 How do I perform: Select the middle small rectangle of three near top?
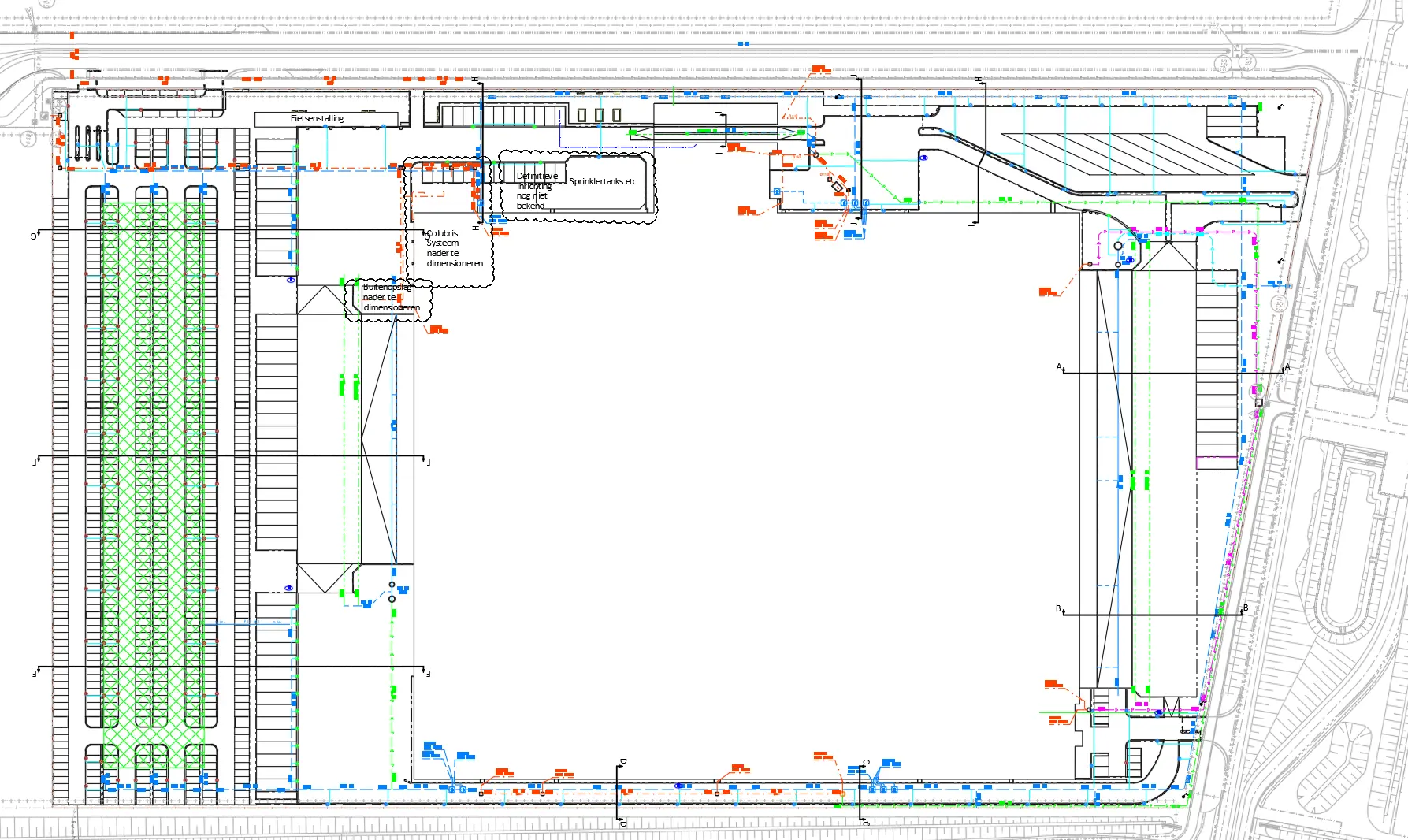[599, 115]
